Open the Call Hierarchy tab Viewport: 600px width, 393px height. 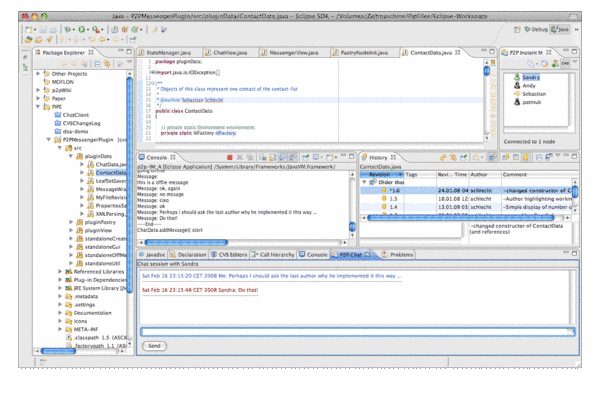(x=273, y=255)
